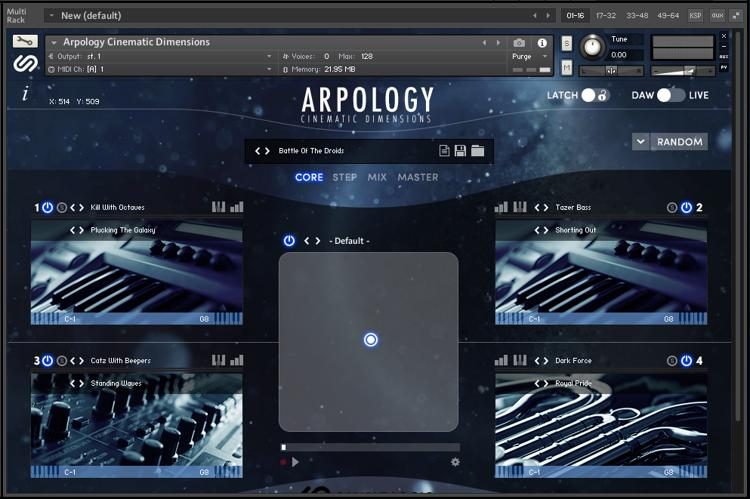The height and width of the screenshot is (499, 750).
Task: Open preset browser folder icon
Action: [477, 151]
